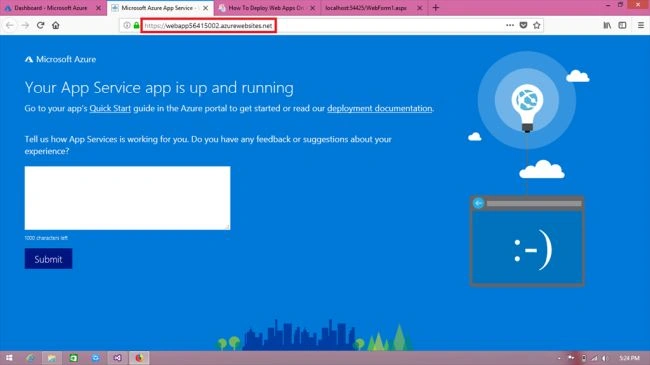Screen dimensions: 650x365
Task: Open the Windows Start menu
Action: (9, 358)
